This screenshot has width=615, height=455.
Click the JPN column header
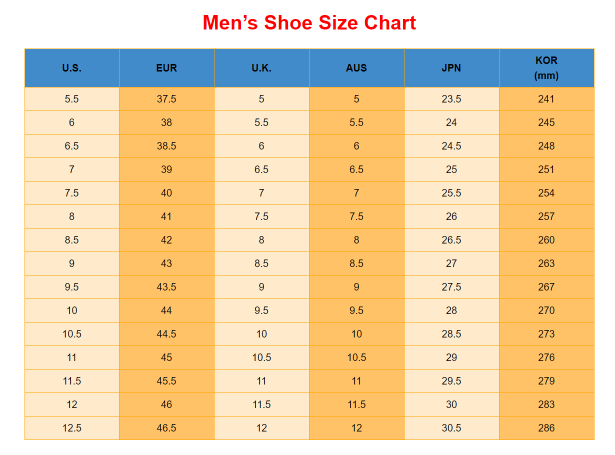coord(451,68)
